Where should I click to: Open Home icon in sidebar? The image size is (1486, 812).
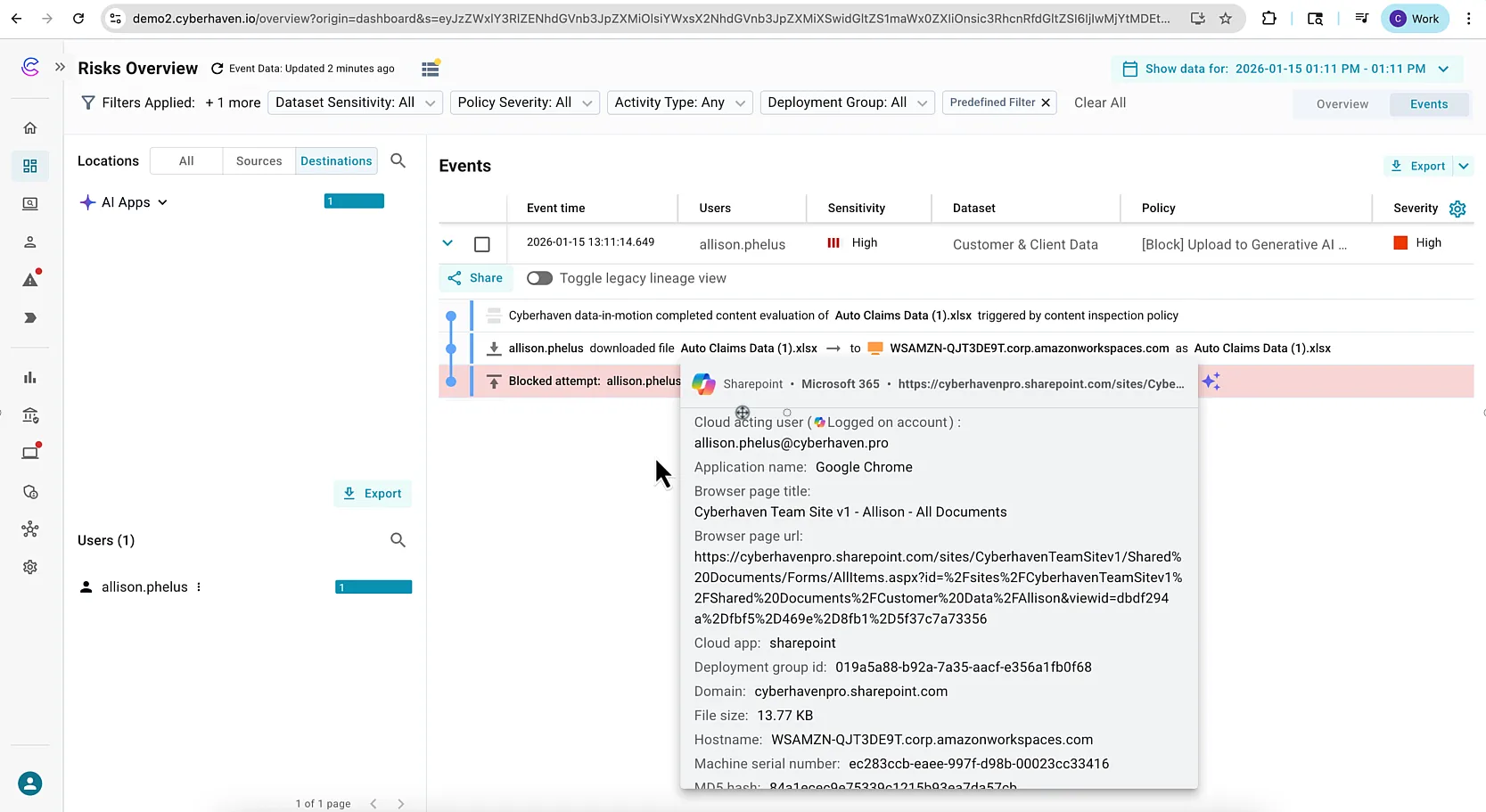pos(30,128)
